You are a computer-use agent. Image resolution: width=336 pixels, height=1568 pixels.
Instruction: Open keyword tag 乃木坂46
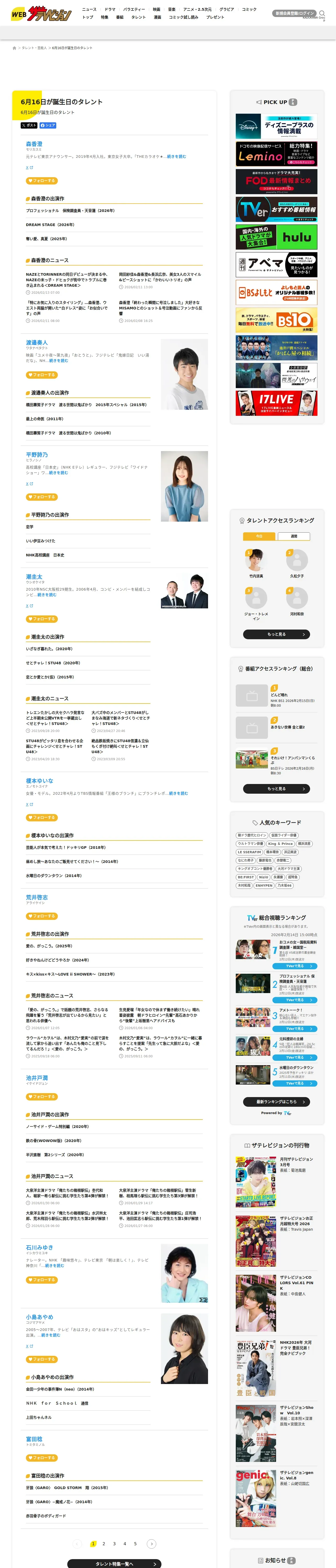(285, 886)
